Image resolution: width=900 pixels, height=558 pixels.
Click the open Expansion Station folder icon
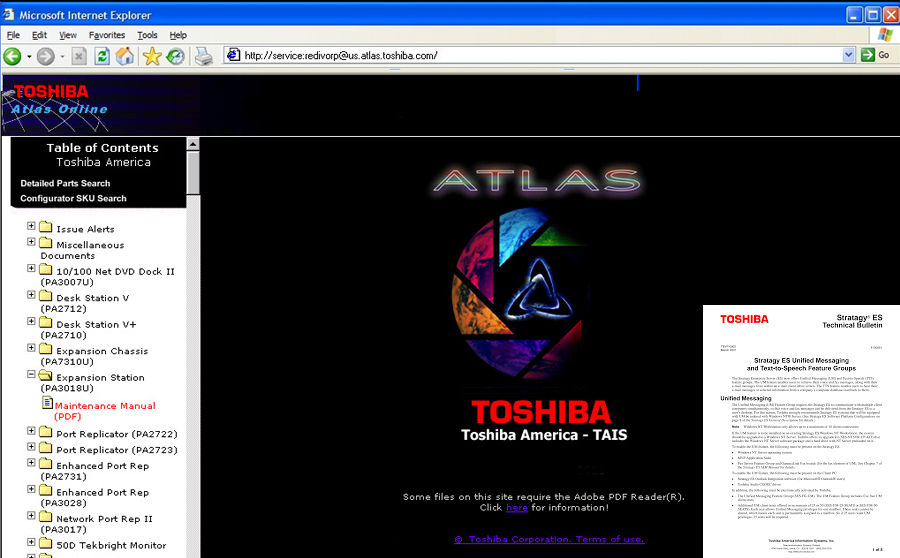click(46, 375)
